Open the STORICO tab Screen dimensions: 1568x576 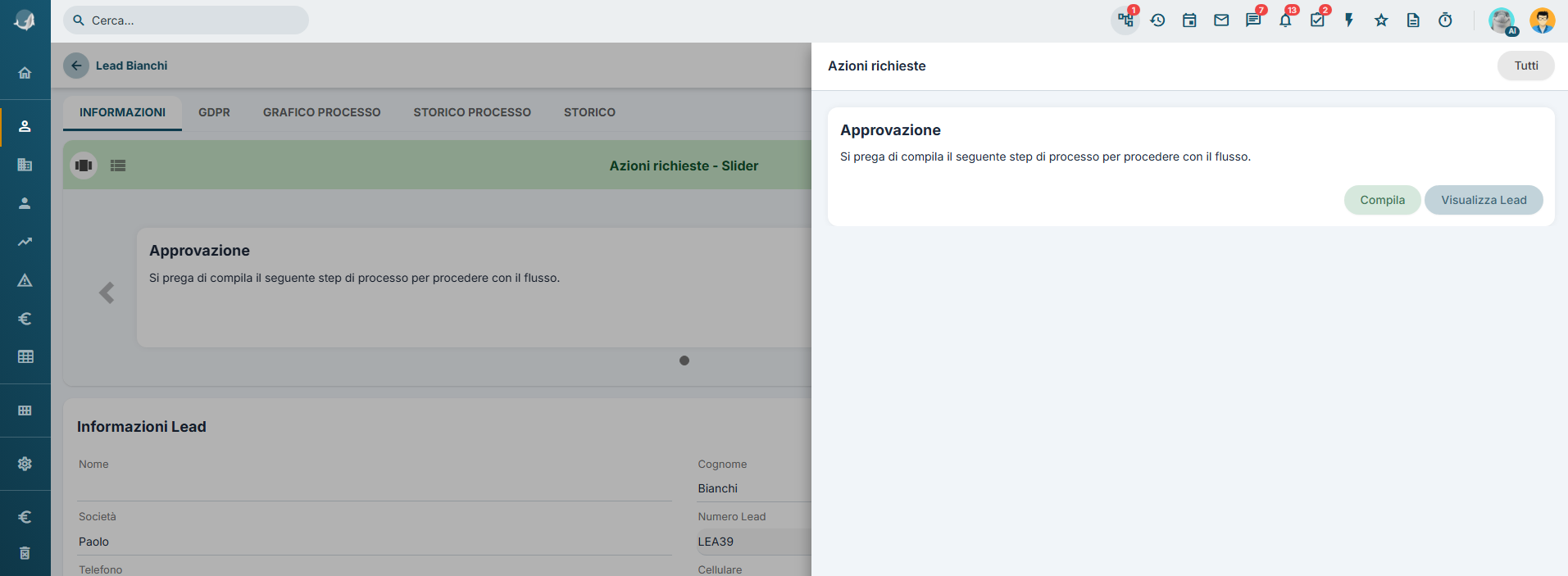click(x=589, y=112)
